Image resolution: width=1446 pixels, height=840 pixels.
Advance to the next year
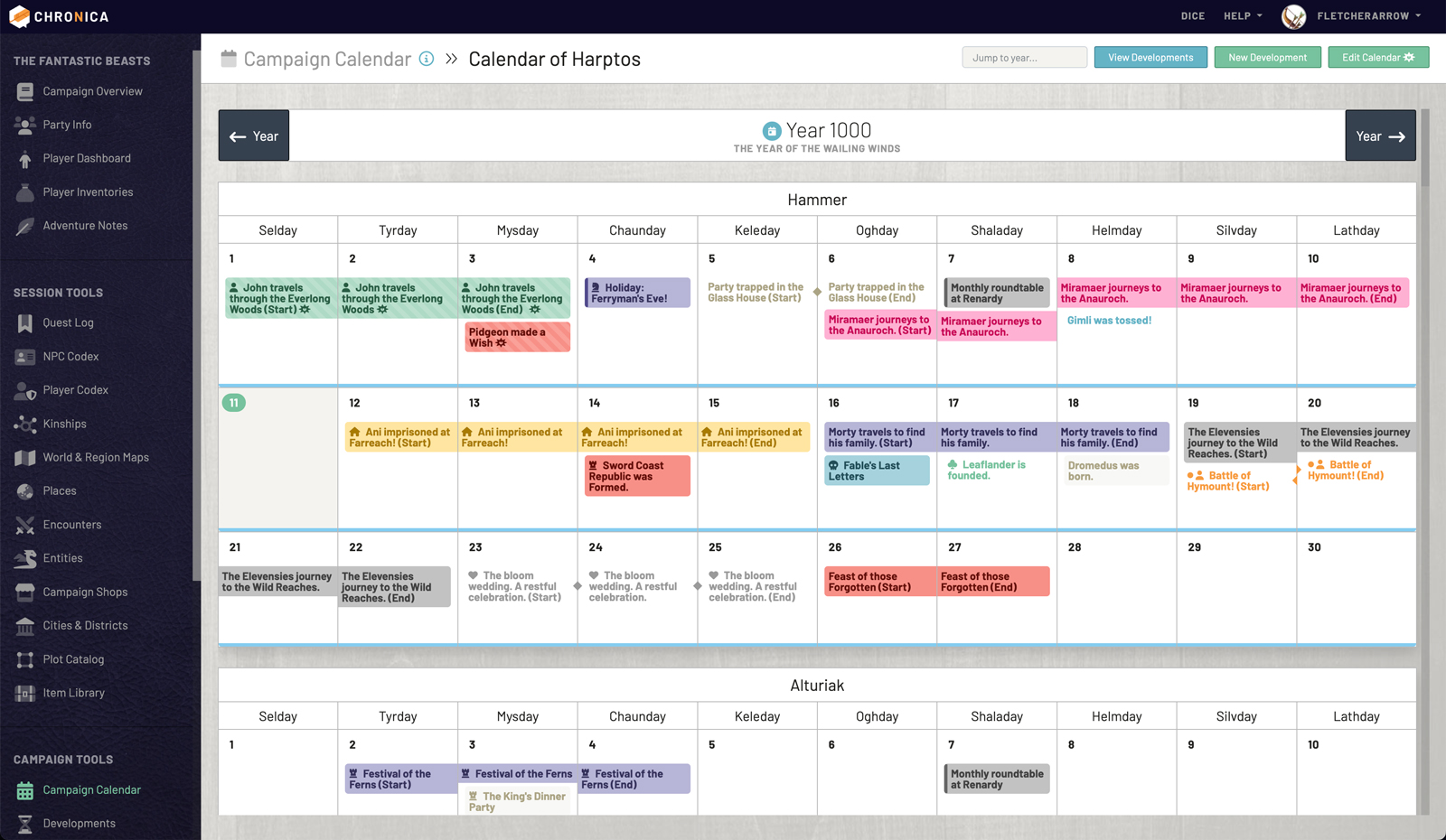(1380, 136)
